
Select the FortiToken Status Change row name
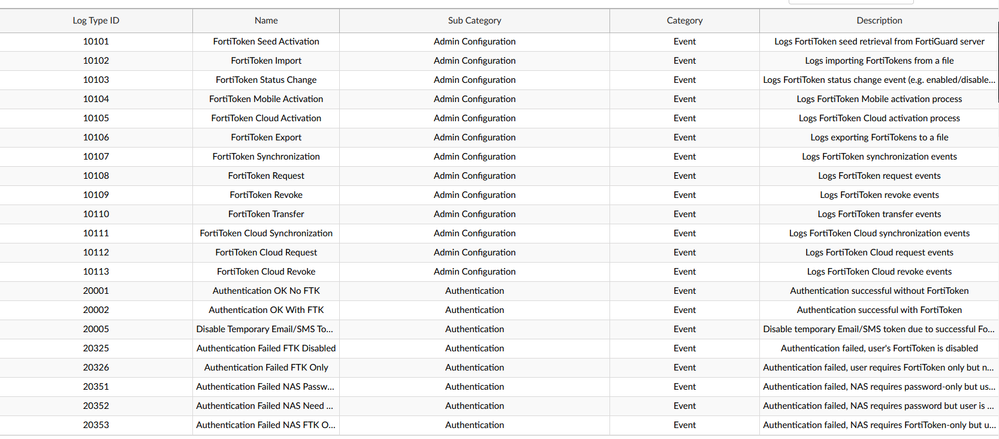[x=266, y=80]
